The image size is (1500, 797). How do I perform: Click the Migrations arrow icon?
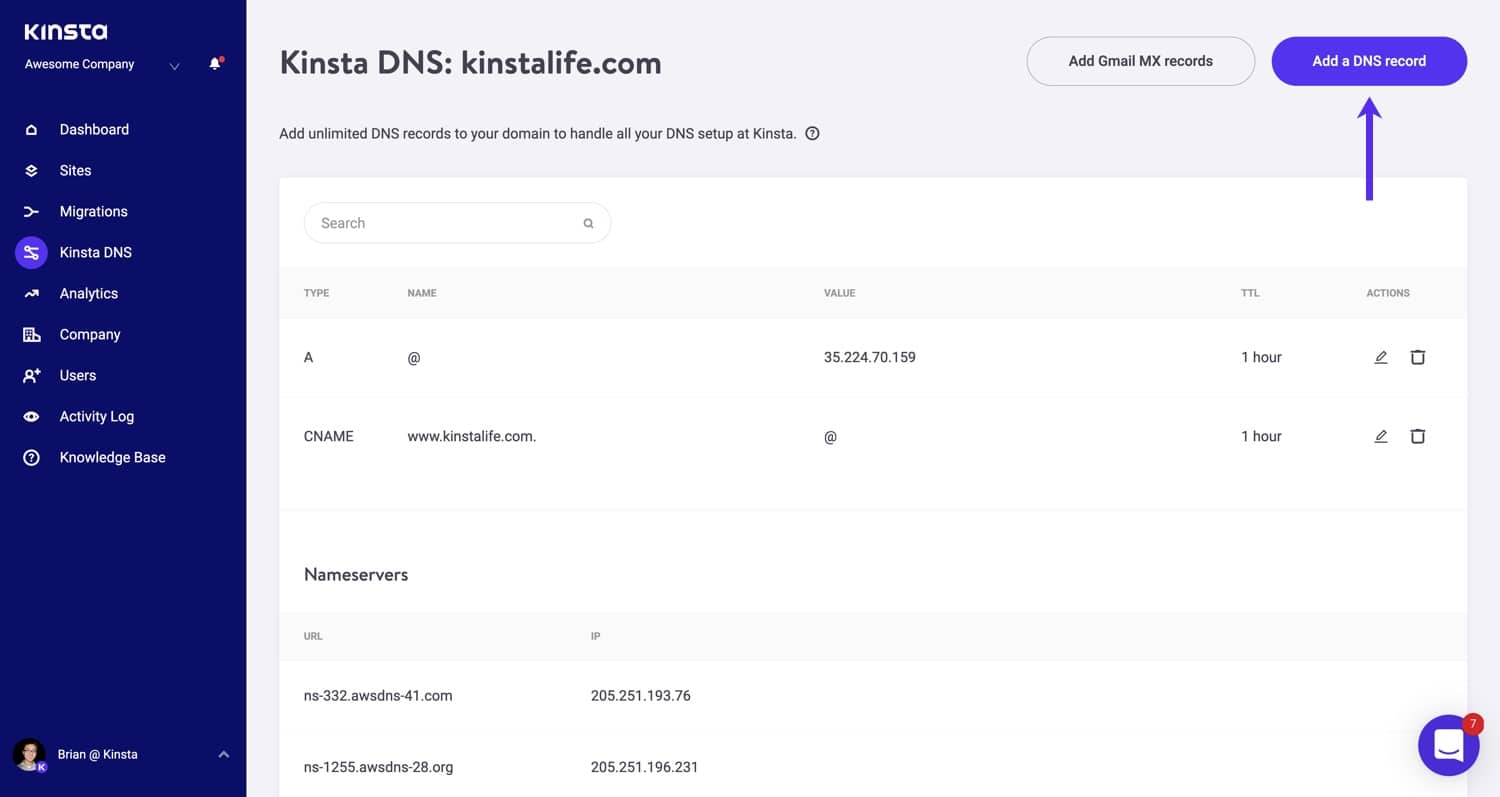[31, 212]
